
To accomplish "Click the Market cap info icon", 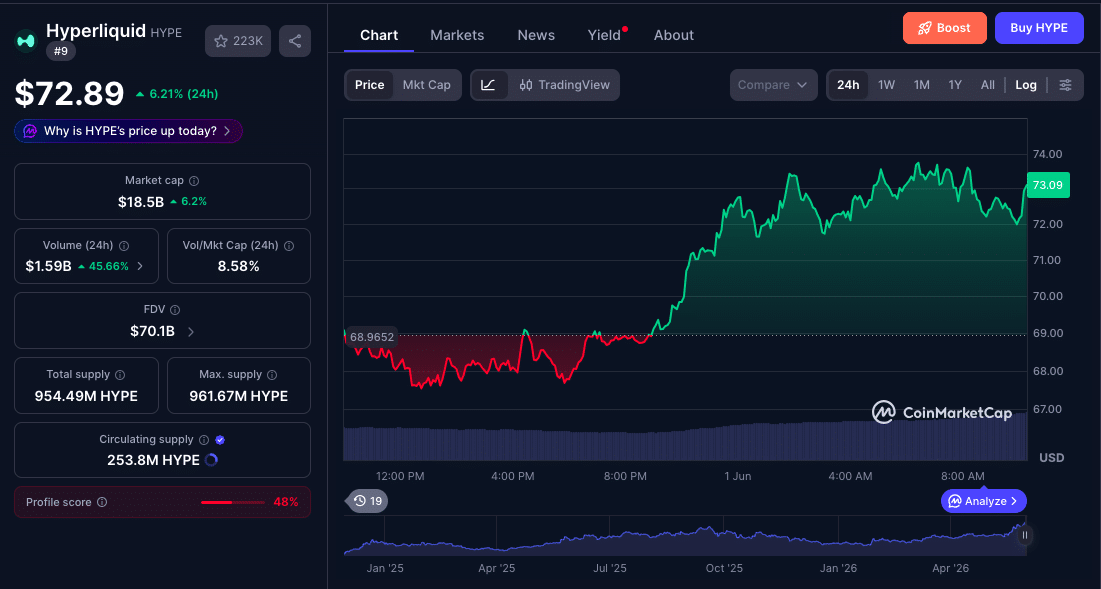I will click(195, 181).
